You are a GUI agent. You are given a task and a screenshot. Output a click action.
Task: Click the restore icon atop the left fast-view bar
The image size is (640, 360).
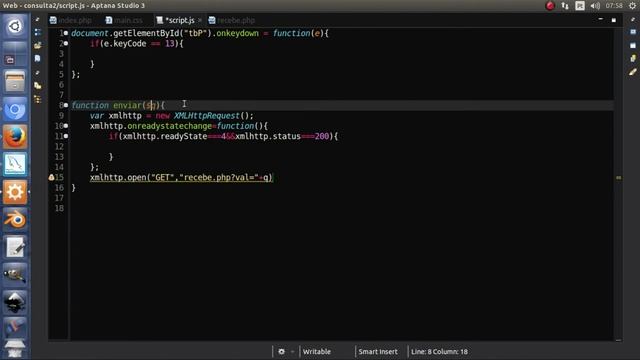pyautogui.click(x=38, y=19)
